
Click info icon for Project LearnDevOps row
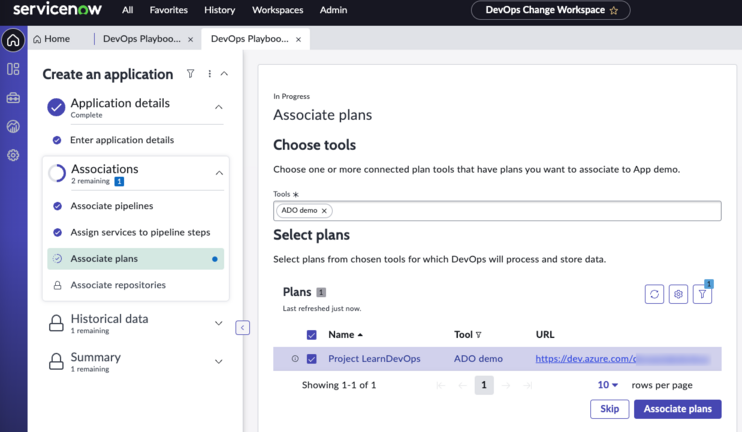click(295, 359)
